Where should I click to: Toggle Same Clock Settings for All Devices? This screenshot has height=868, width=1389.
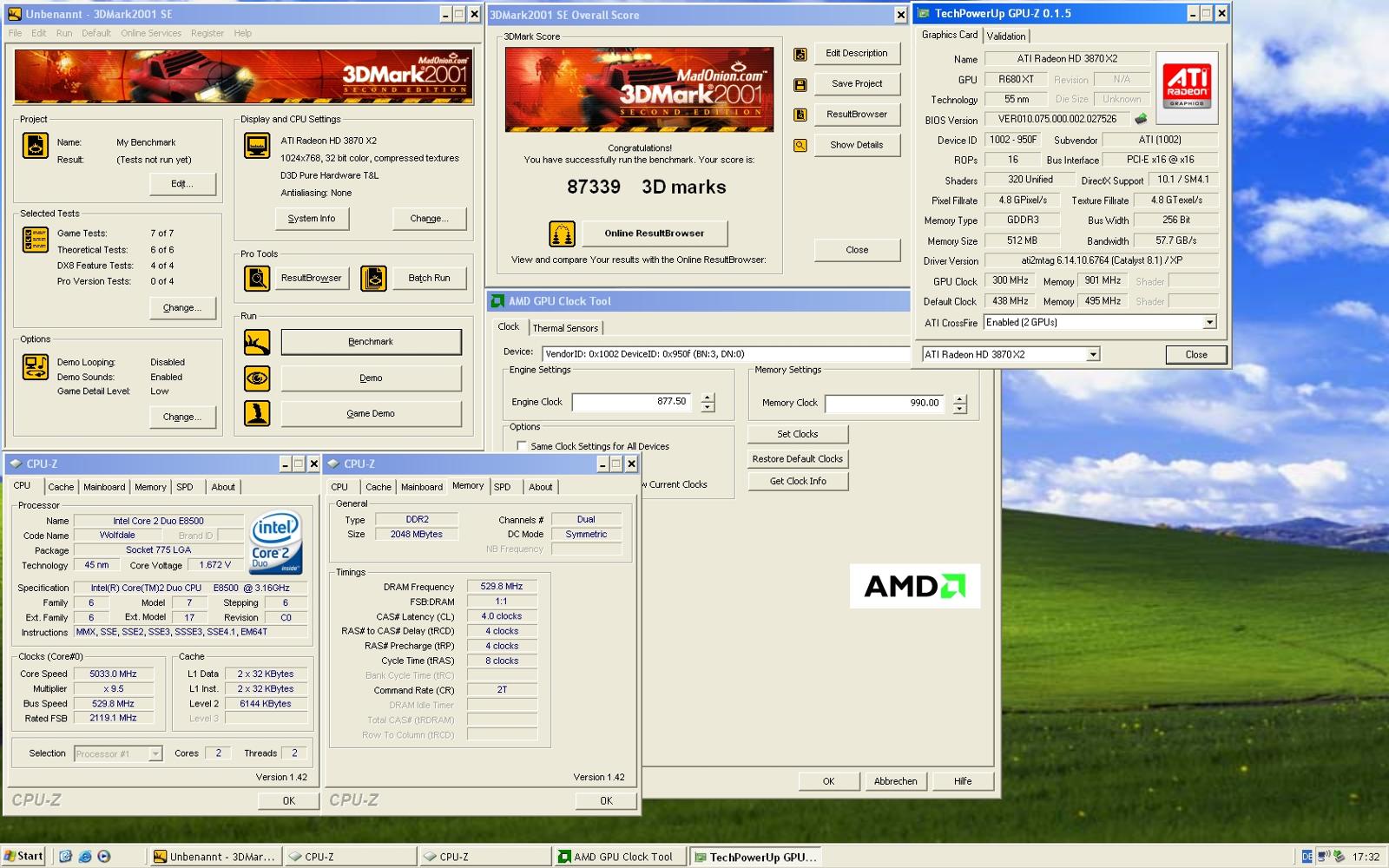(522, 446)
